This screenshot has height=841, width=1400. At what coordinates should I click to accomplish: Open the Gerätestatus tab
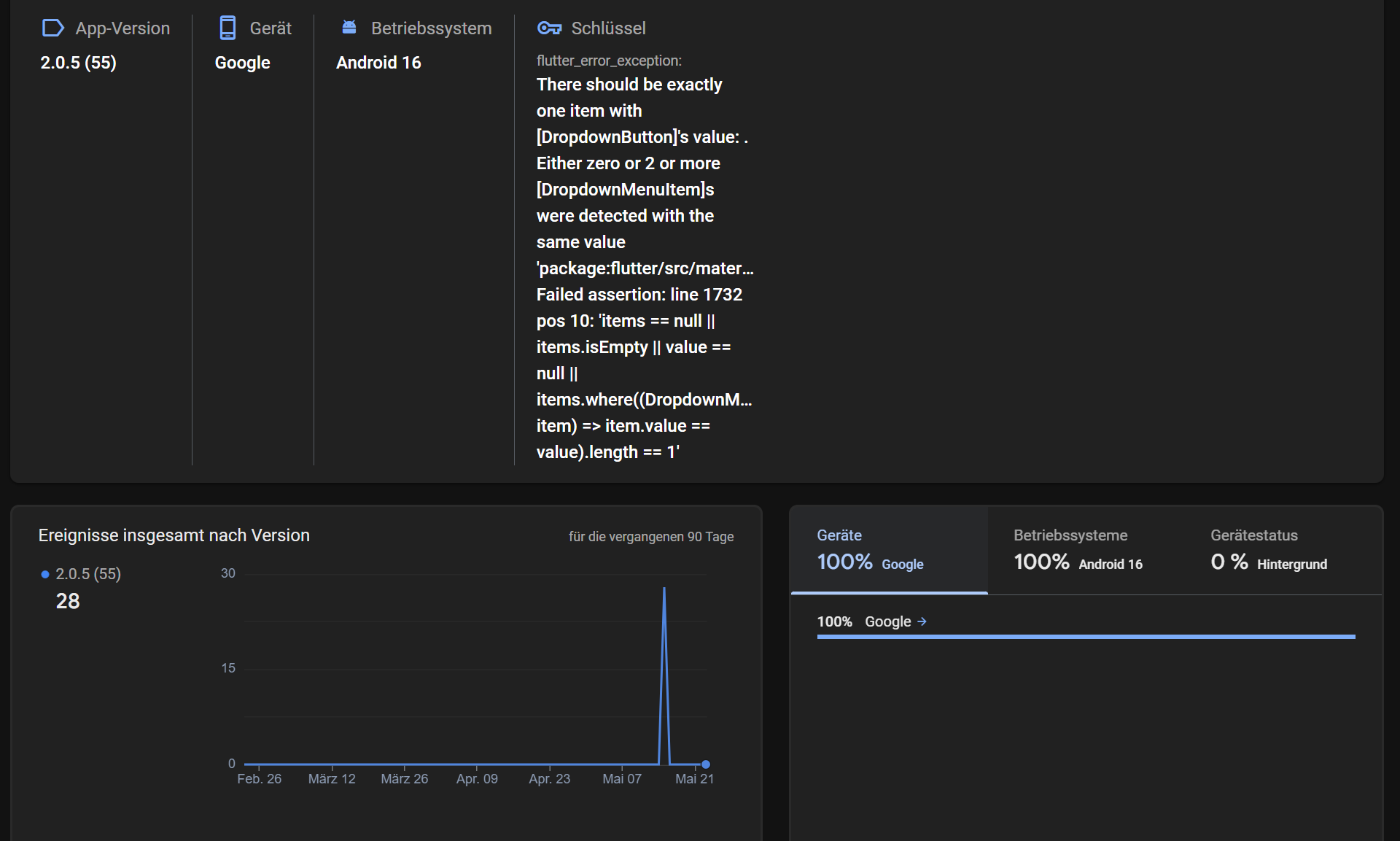pyautogui.click(x=1268, y=550)
